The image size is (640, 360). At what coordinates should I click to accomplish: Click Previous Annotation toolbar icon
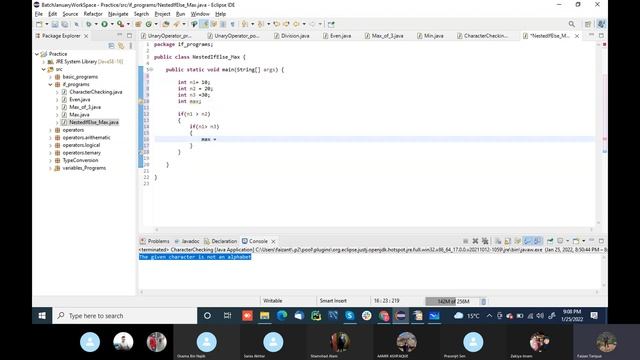click(261, 24)
